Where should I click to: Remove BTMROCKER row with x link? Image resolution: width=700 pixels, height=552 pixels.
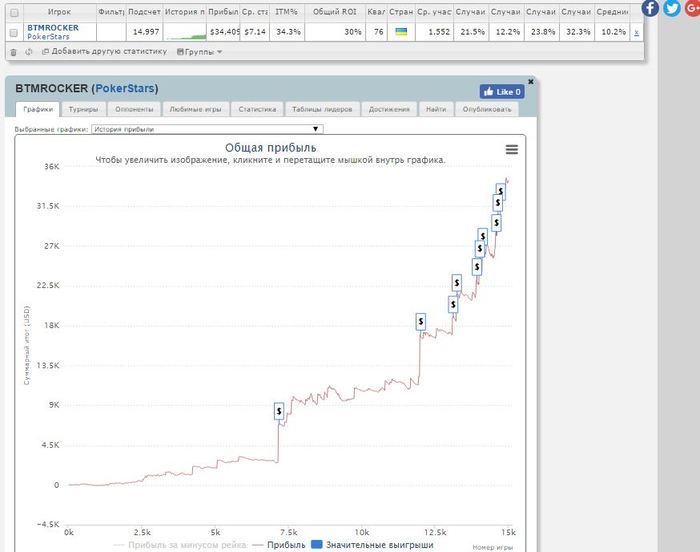pos(636,32)
